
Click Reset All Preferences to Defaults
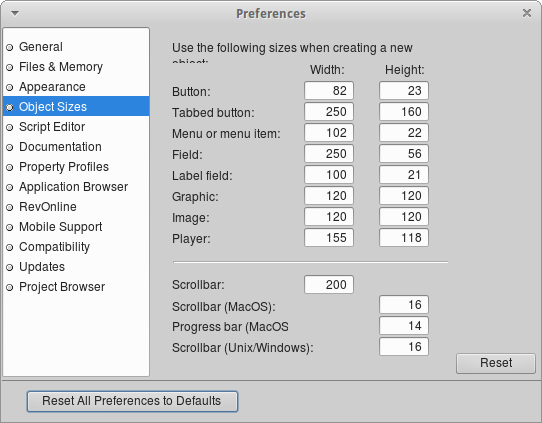point(132,401)
